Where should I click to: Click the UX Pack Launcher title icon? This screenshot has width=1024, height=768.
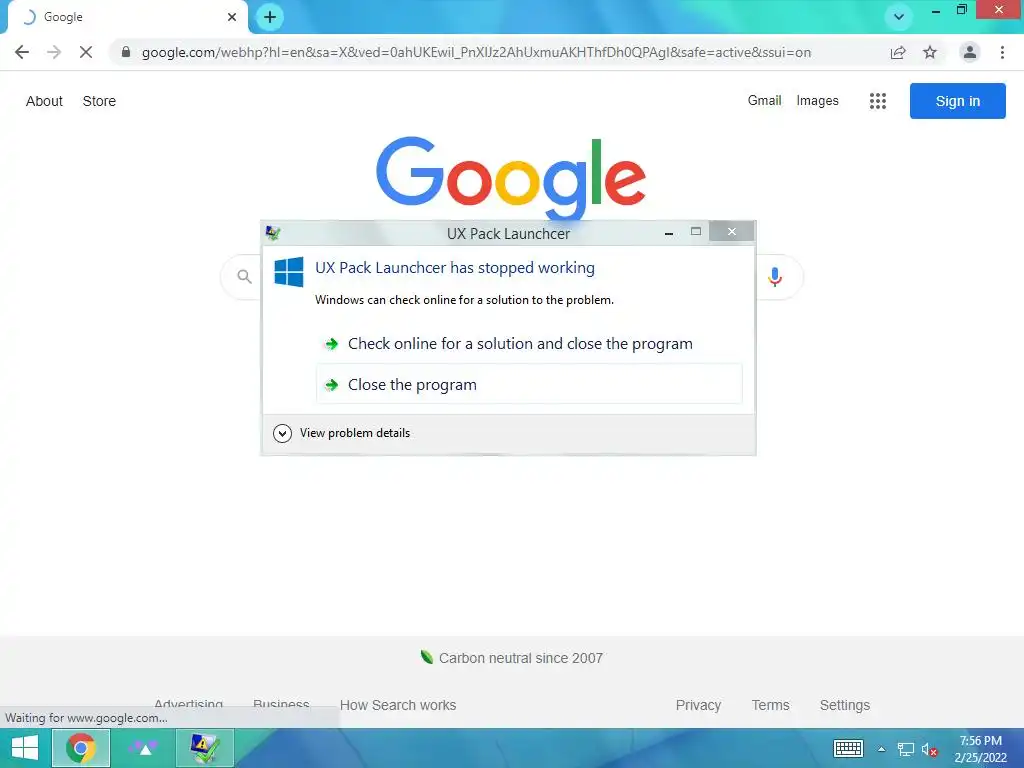tap(273, 232)
